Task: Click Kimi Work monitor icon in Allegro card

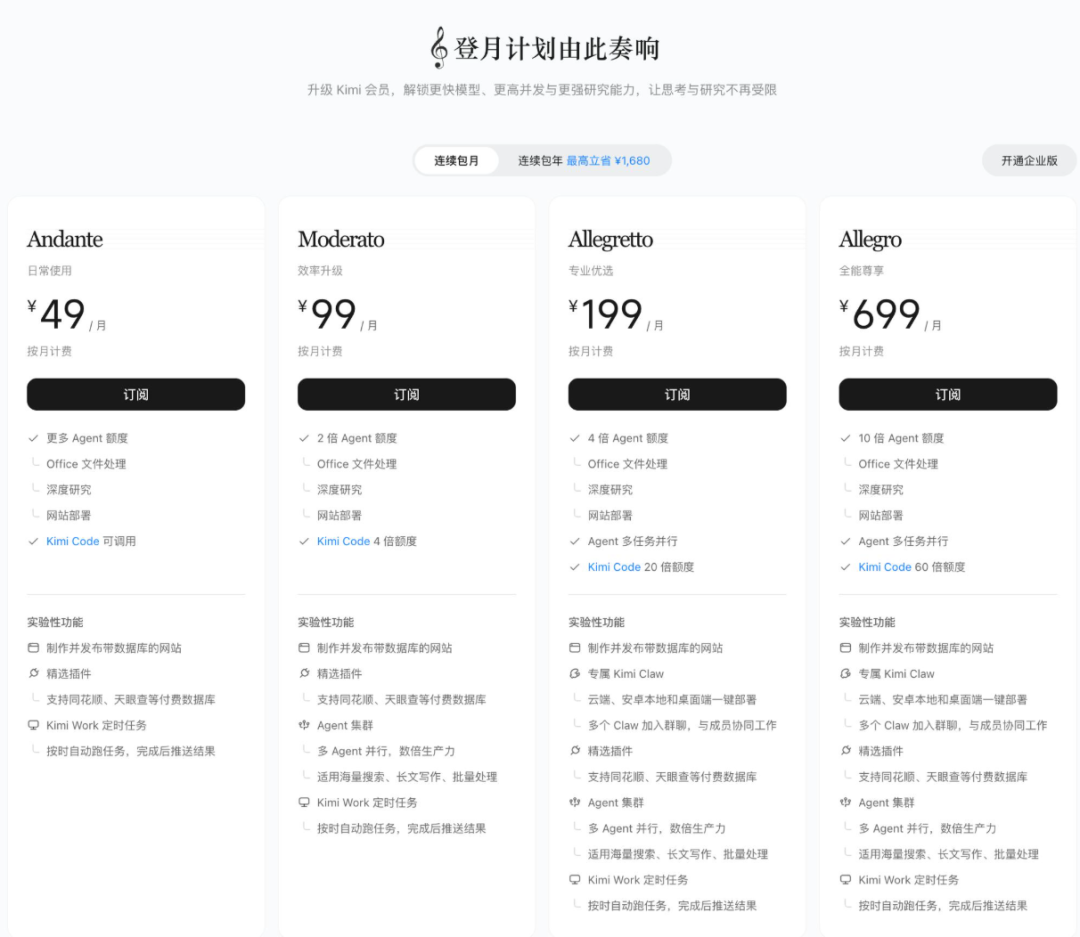Action: (x=845, y=879)
